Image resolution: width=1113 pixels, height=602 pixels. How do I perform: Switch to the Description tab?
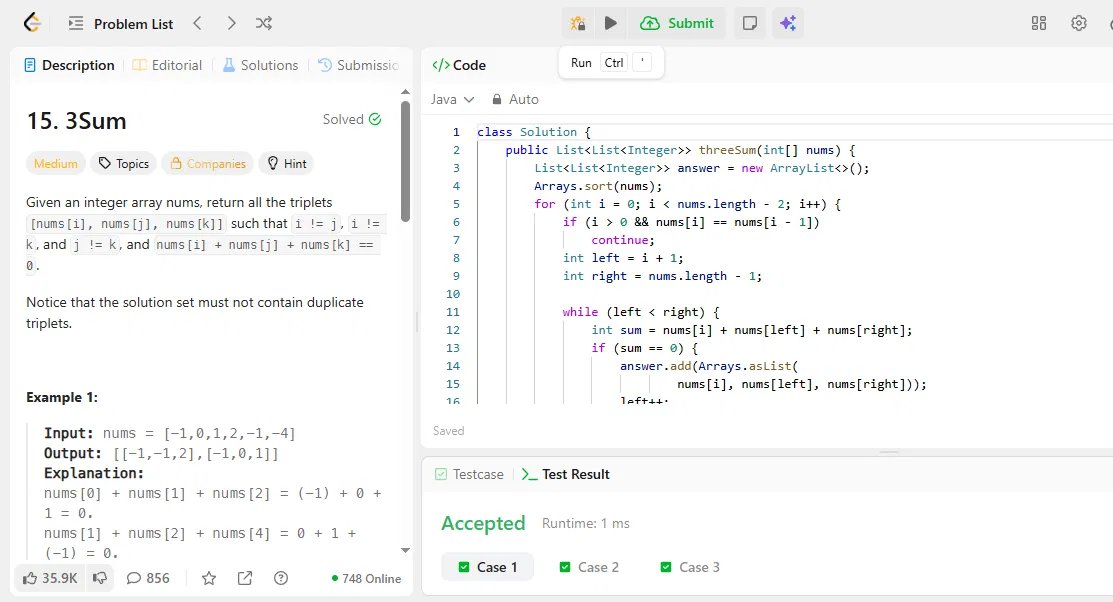click(69, 65)
